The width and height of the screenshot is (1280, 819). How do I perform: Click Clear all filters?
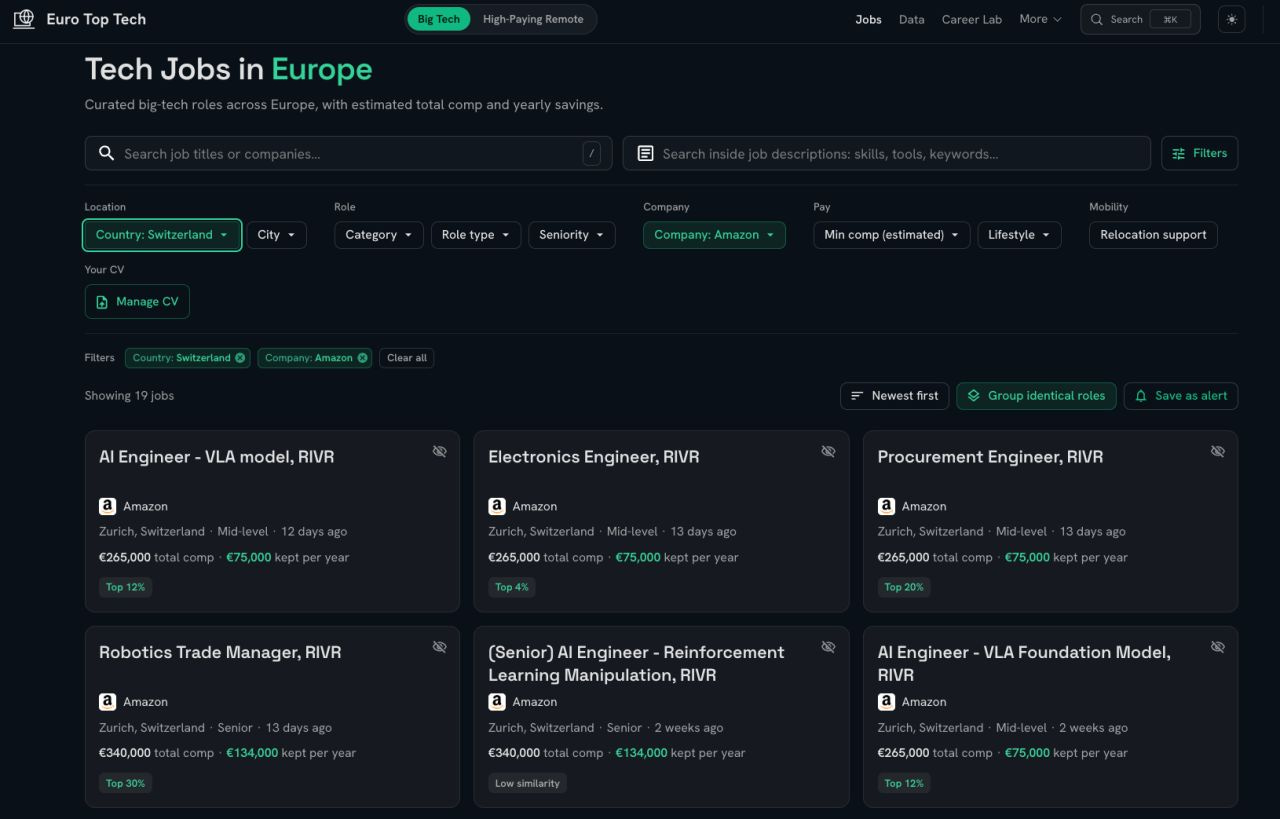coord(407,358)
